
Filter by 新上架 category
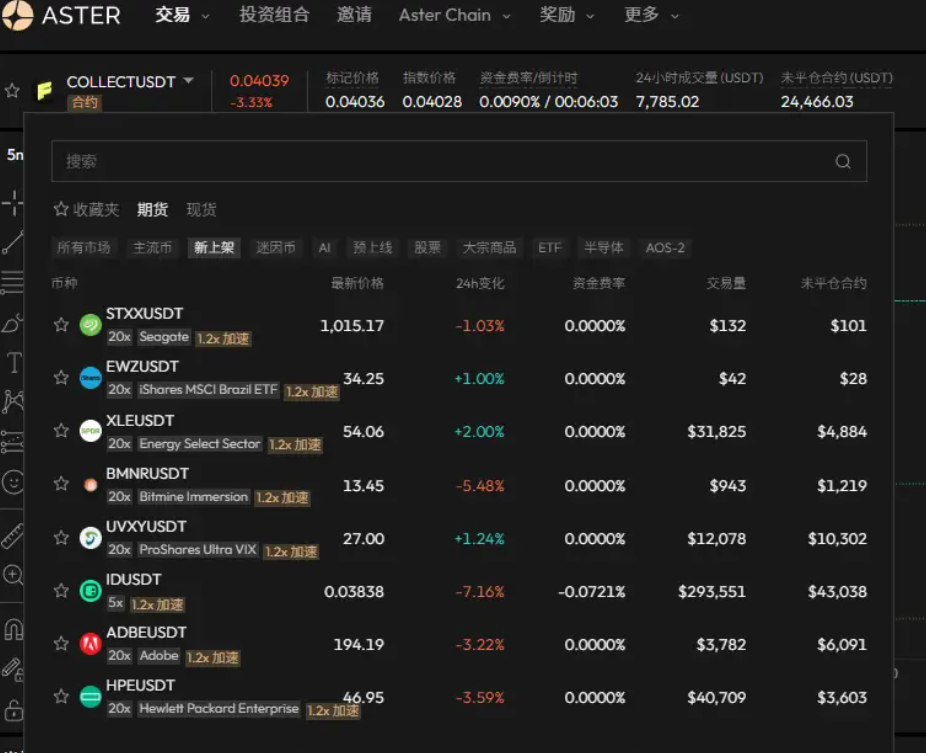click(x=214, y=248)
